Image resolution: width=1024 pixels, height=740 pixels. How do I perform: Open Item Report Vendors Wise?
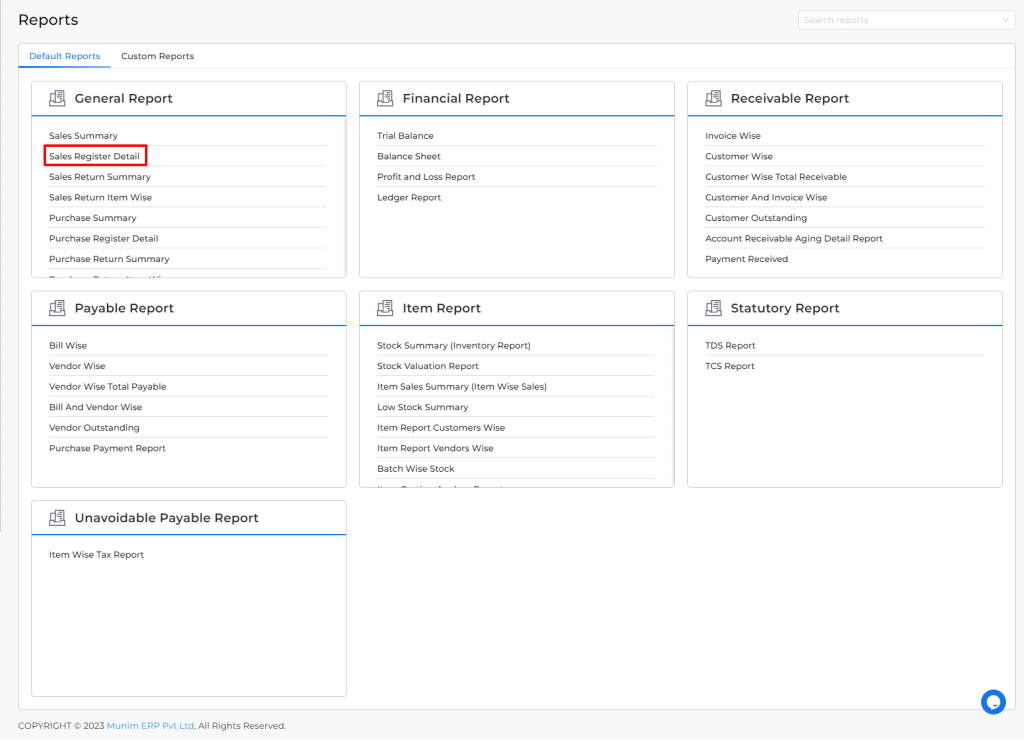pyautogui.click(x=435, y=448)
